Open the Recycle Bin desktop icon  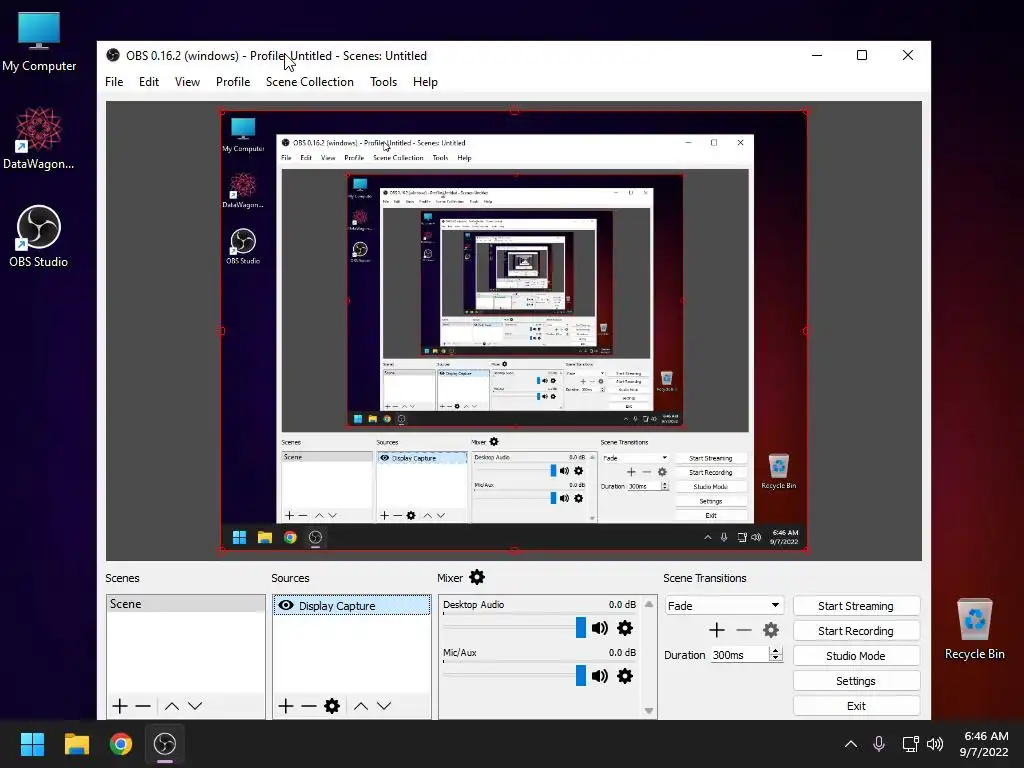974,629
